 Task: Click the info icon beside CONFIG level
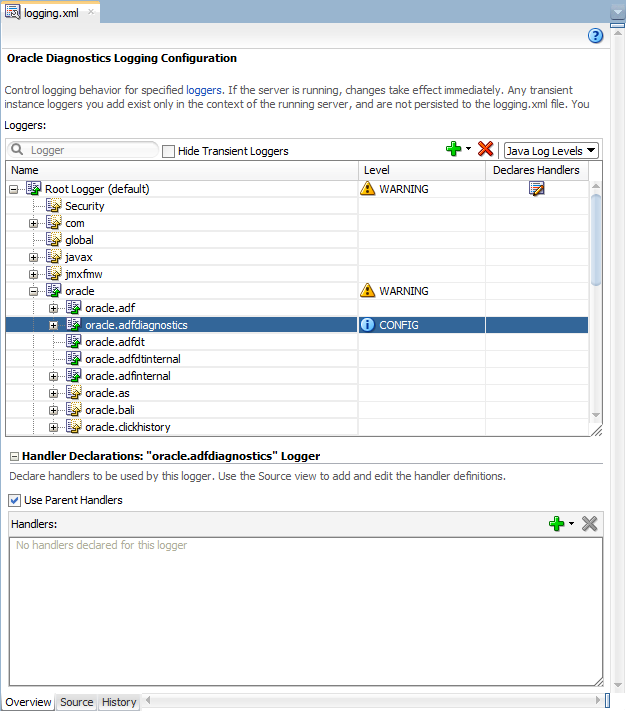click(367, 325)
